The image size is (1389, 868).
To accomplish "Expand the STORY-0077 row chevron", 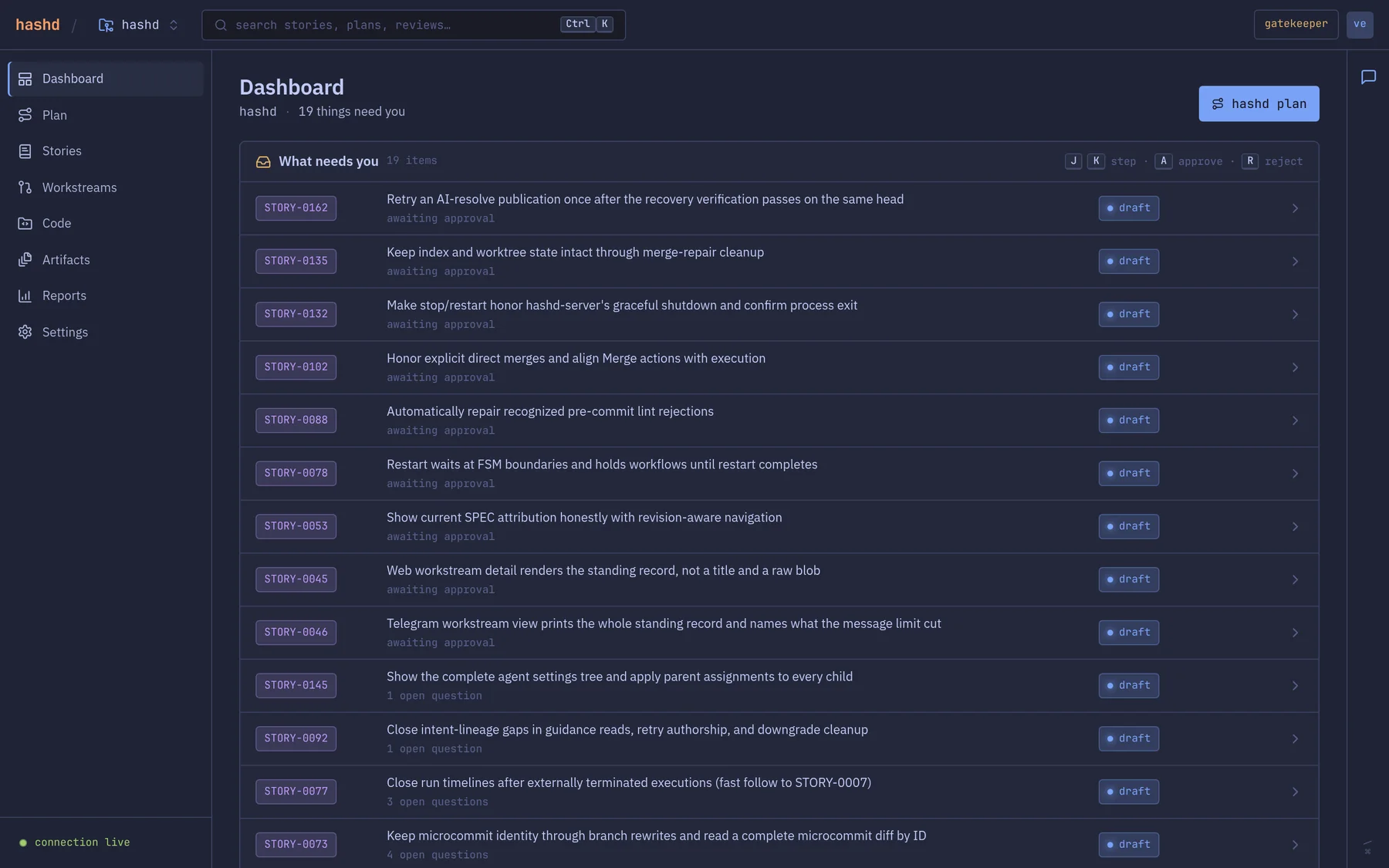I will (x=1295, y=792).
